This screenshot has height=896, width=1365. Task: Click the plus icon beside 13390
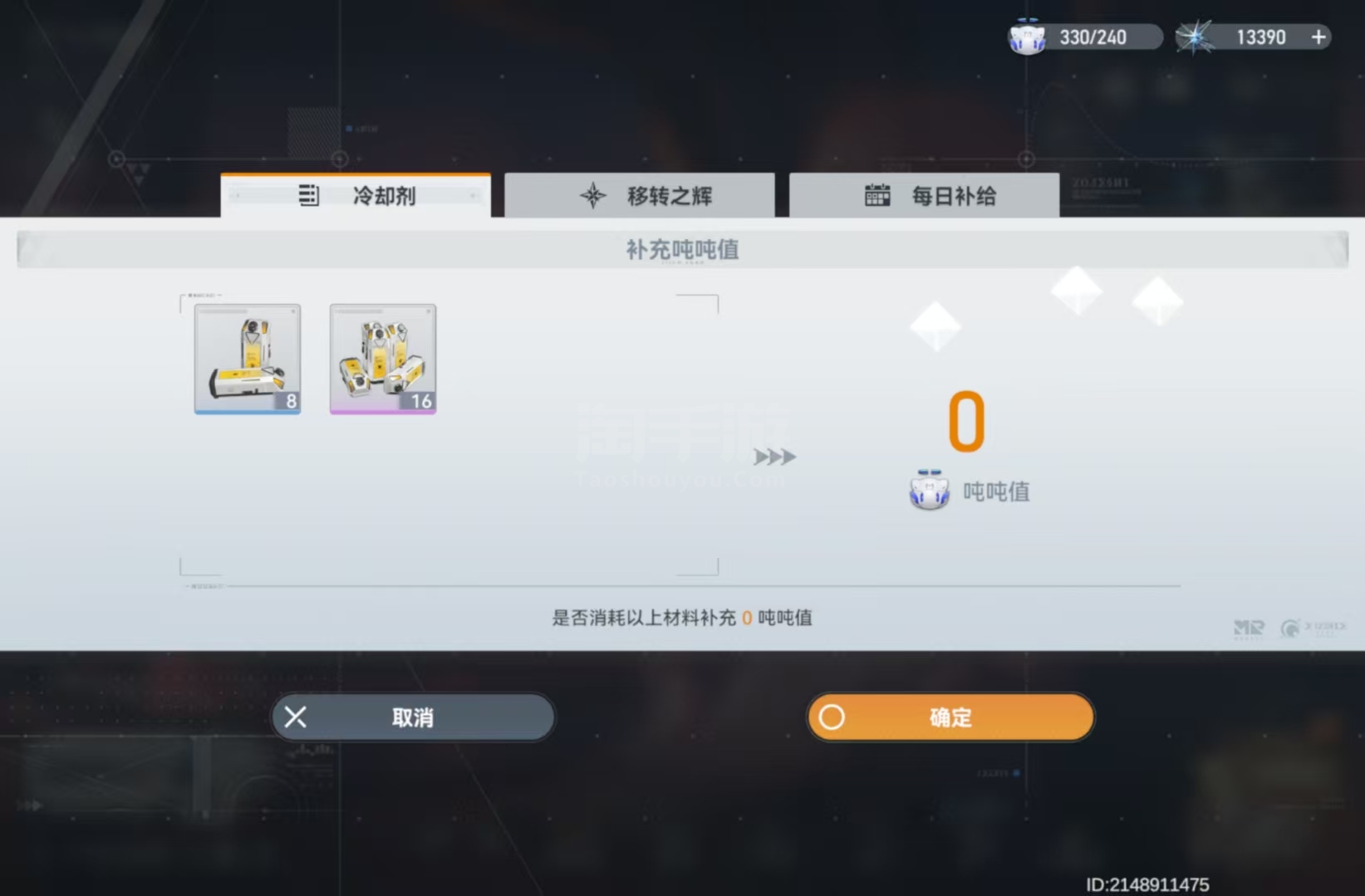click(x=1318, y=37)
